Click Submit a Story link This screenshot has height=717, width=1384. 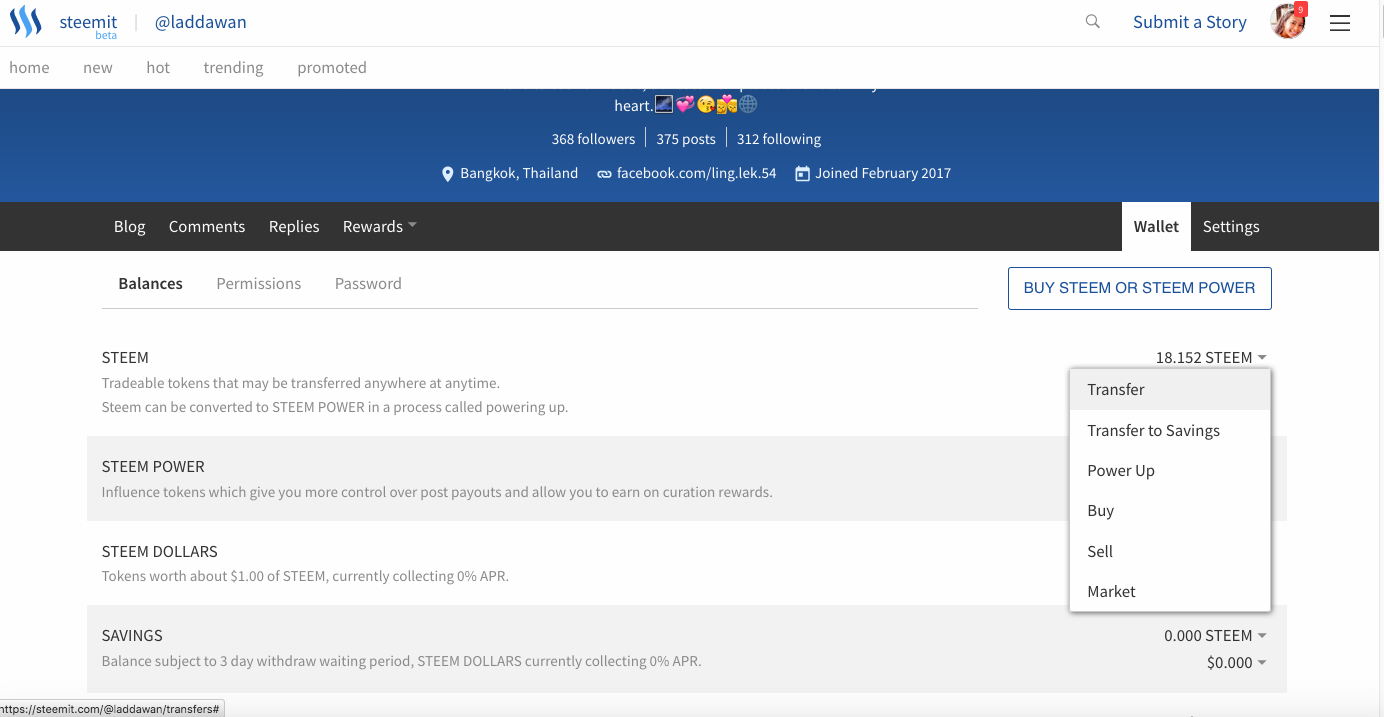point(1190,22)
